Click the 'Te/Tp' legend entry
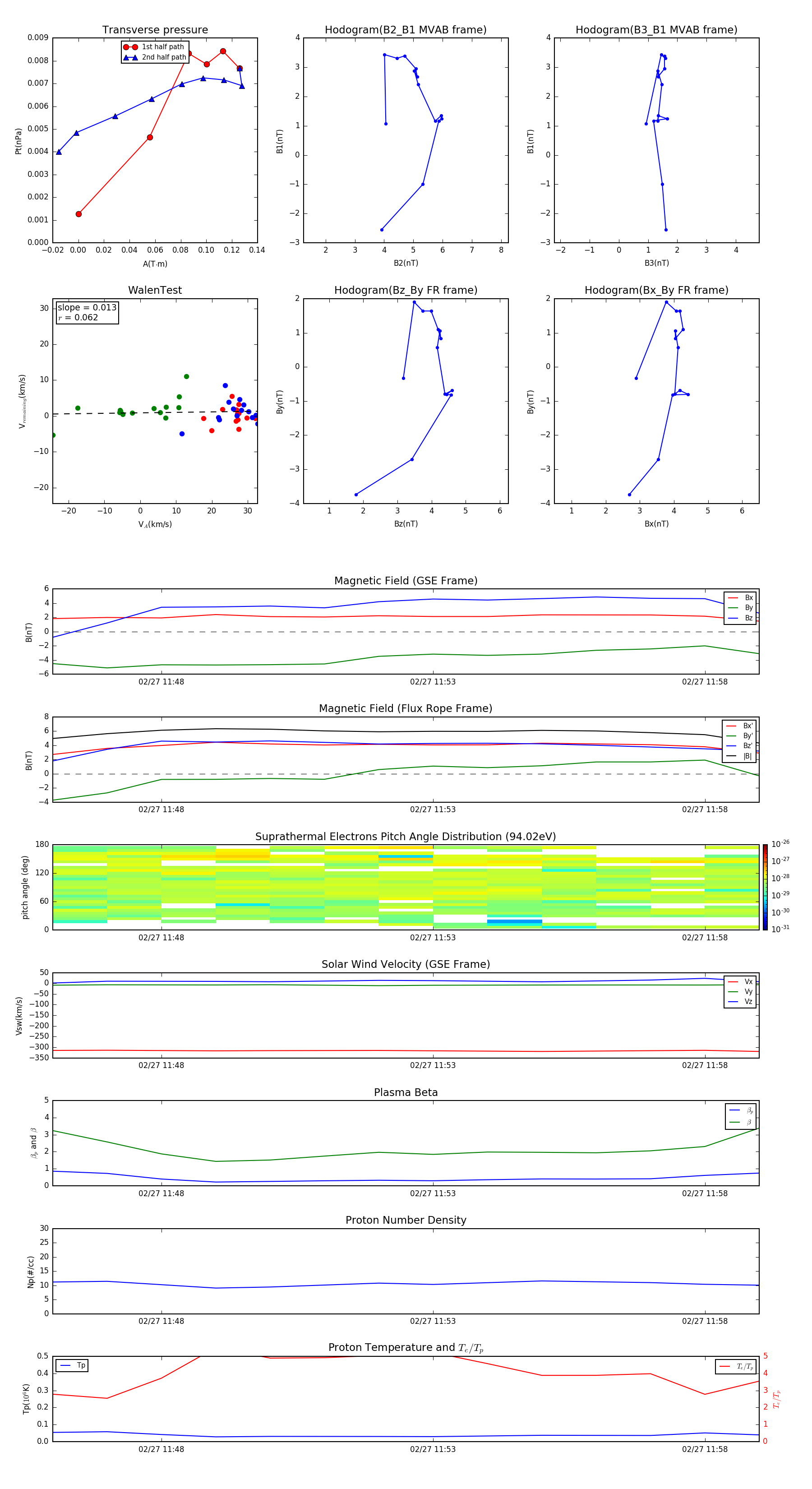The height and width of the screenshot is (1489, 812). pyautogui.click(x=736, y=1366)
